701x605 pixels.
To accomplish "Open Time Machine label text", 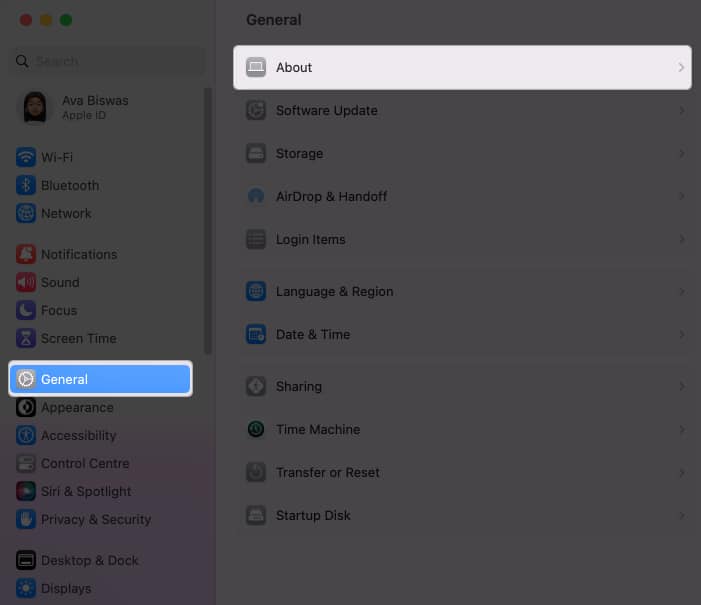I will (x=318, y=430).
